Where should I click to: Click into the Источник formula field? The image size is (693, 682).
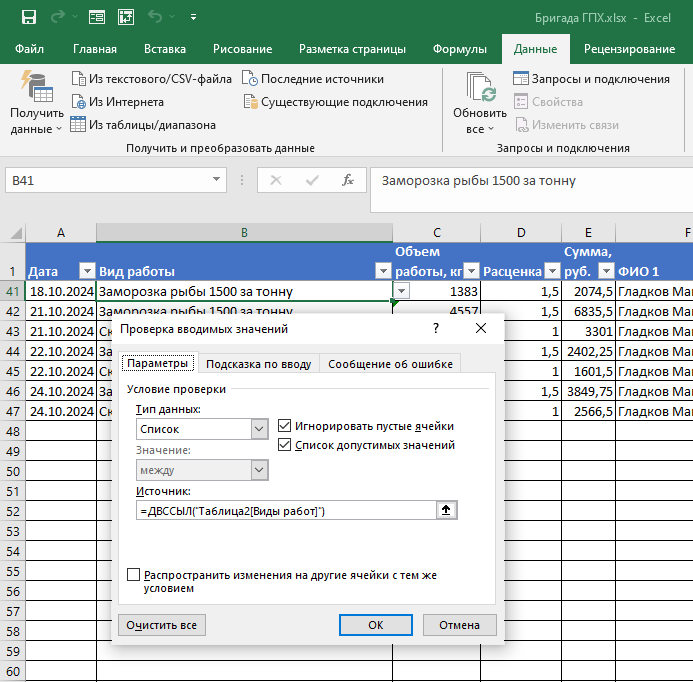click(x=285, y=511)
